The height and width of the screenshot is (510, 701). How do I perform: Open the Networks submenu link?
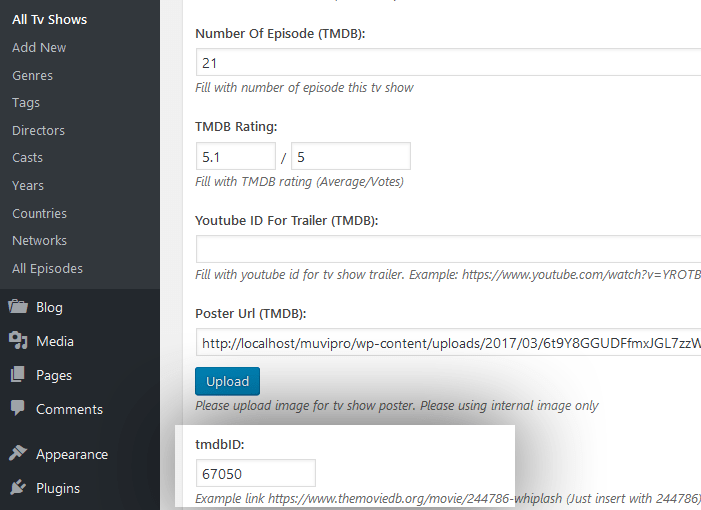(x=39, y=240)
